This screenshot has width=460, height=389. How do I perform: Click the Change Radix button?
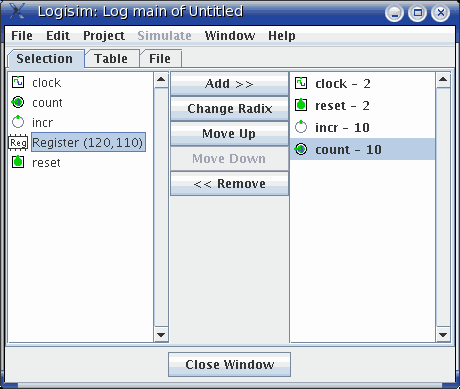pos(229,109)
